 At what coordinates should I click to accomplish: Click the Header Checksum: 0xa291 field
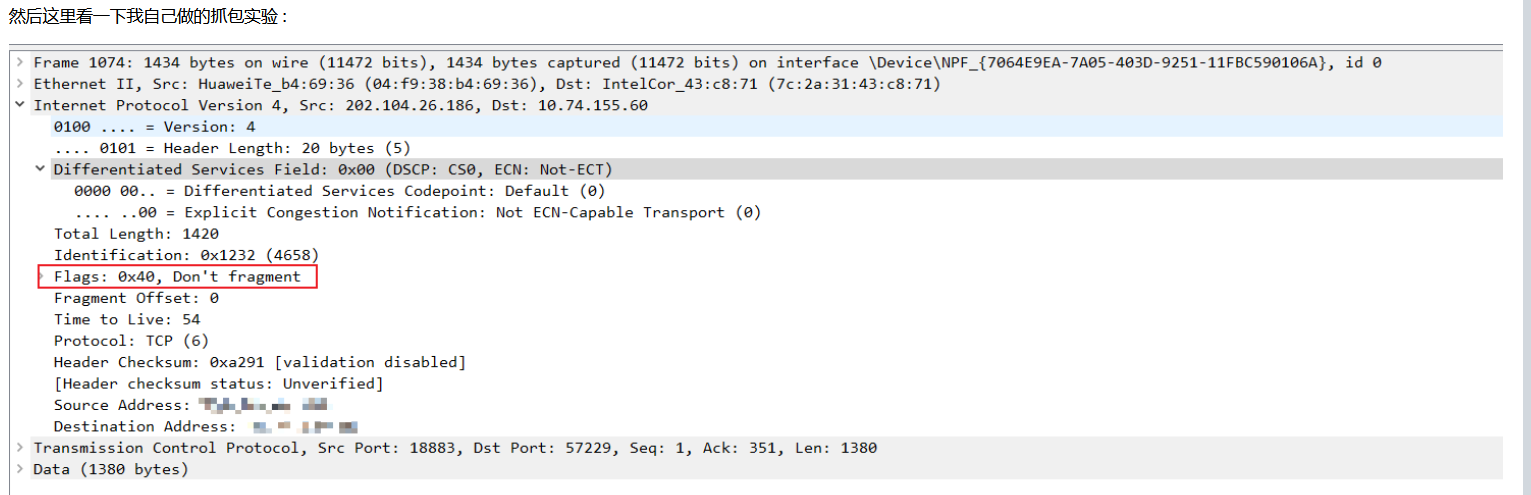tap(260, 362)
